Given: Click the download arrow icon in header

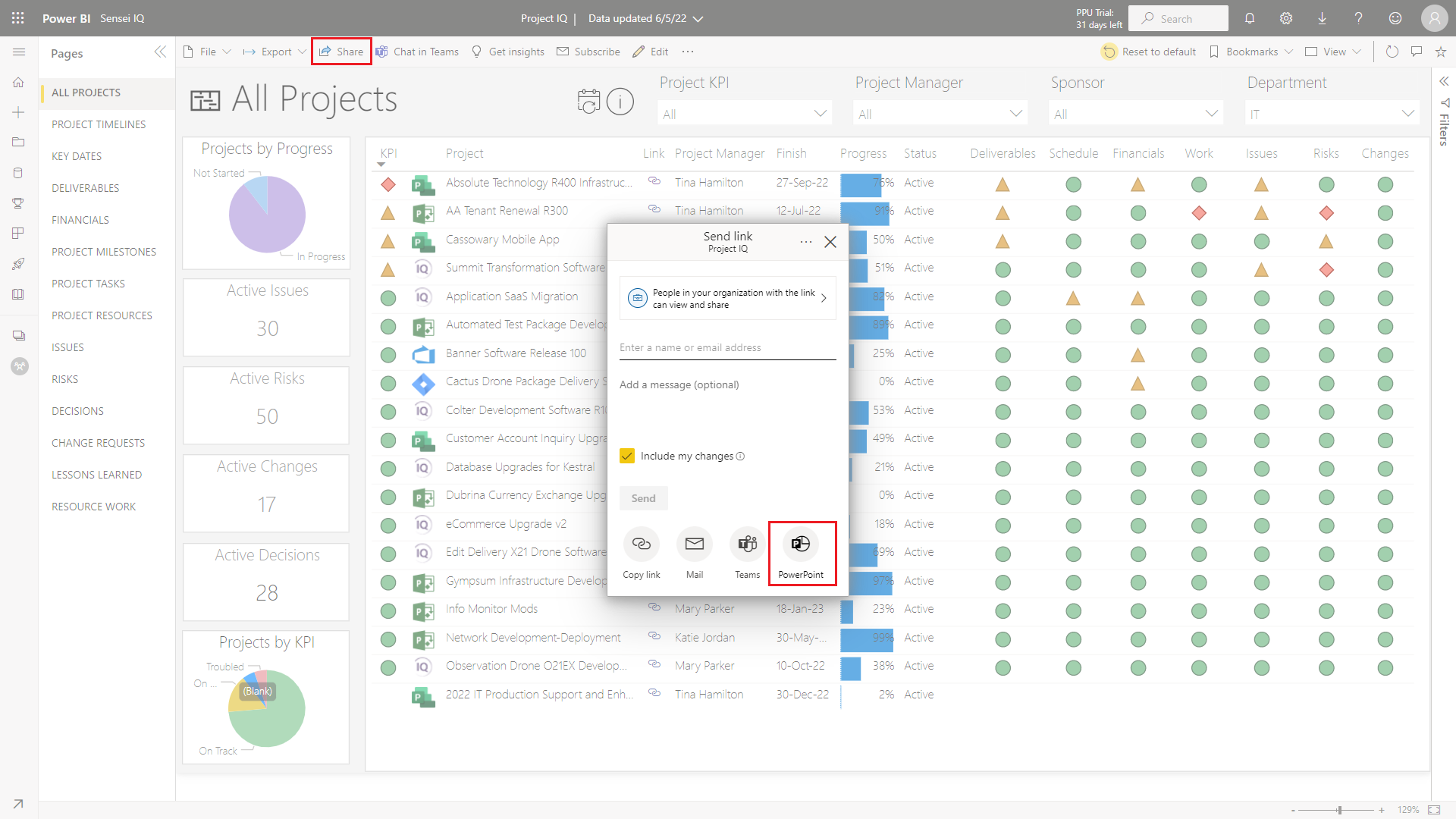Looking at the screenshot, I should (1322, 18).
